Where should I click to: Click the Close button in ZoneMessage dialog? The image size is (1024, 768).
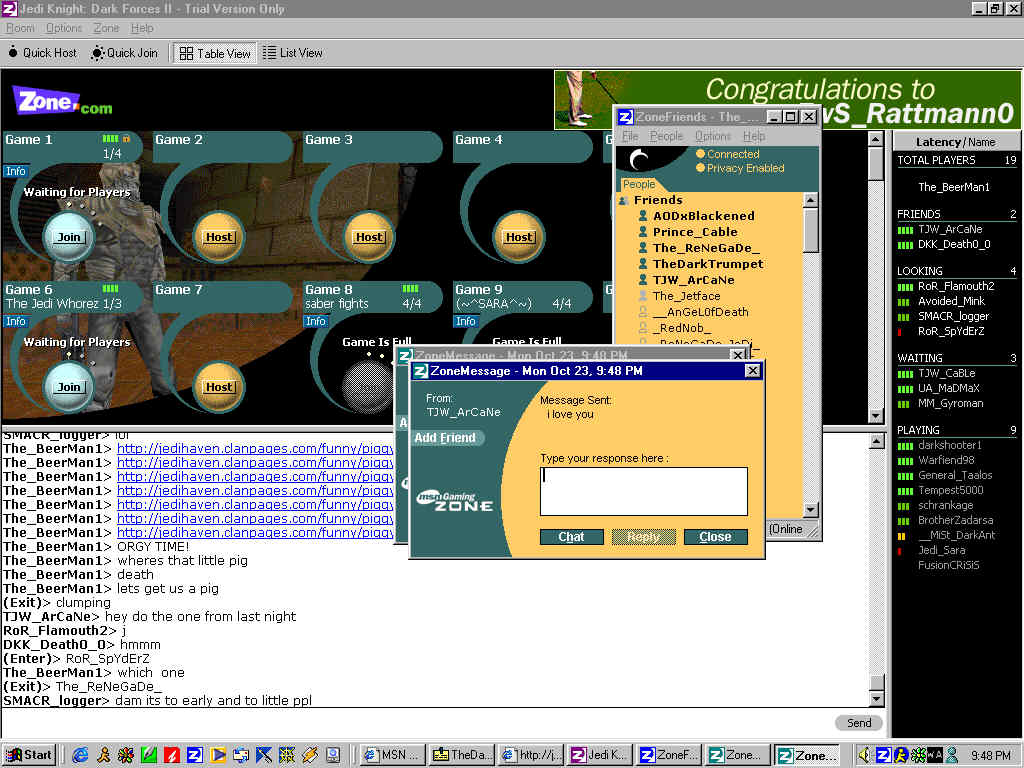[715, 537]
